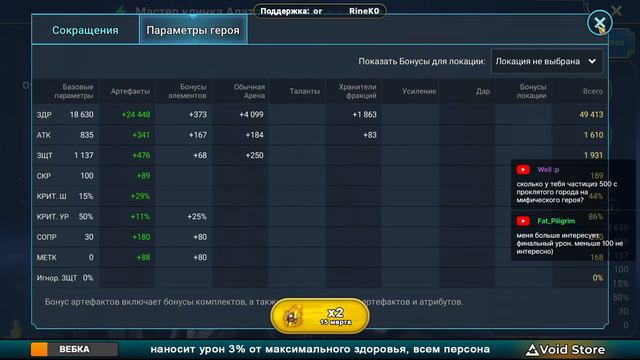Click the Дар column header
Viewport: 640px width, 360px height.
483,91
